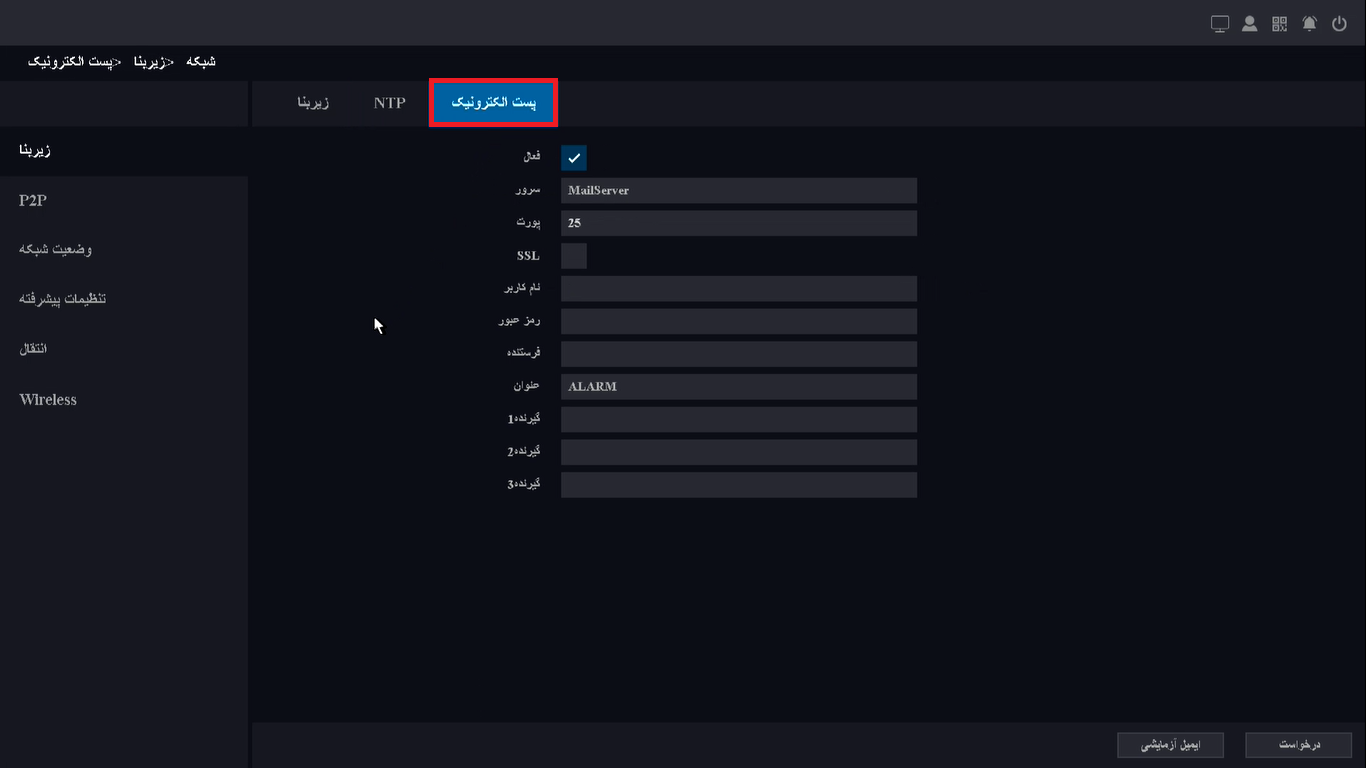Open تنظیمات پیشرفته in the sidebar

tap(124, 299)
